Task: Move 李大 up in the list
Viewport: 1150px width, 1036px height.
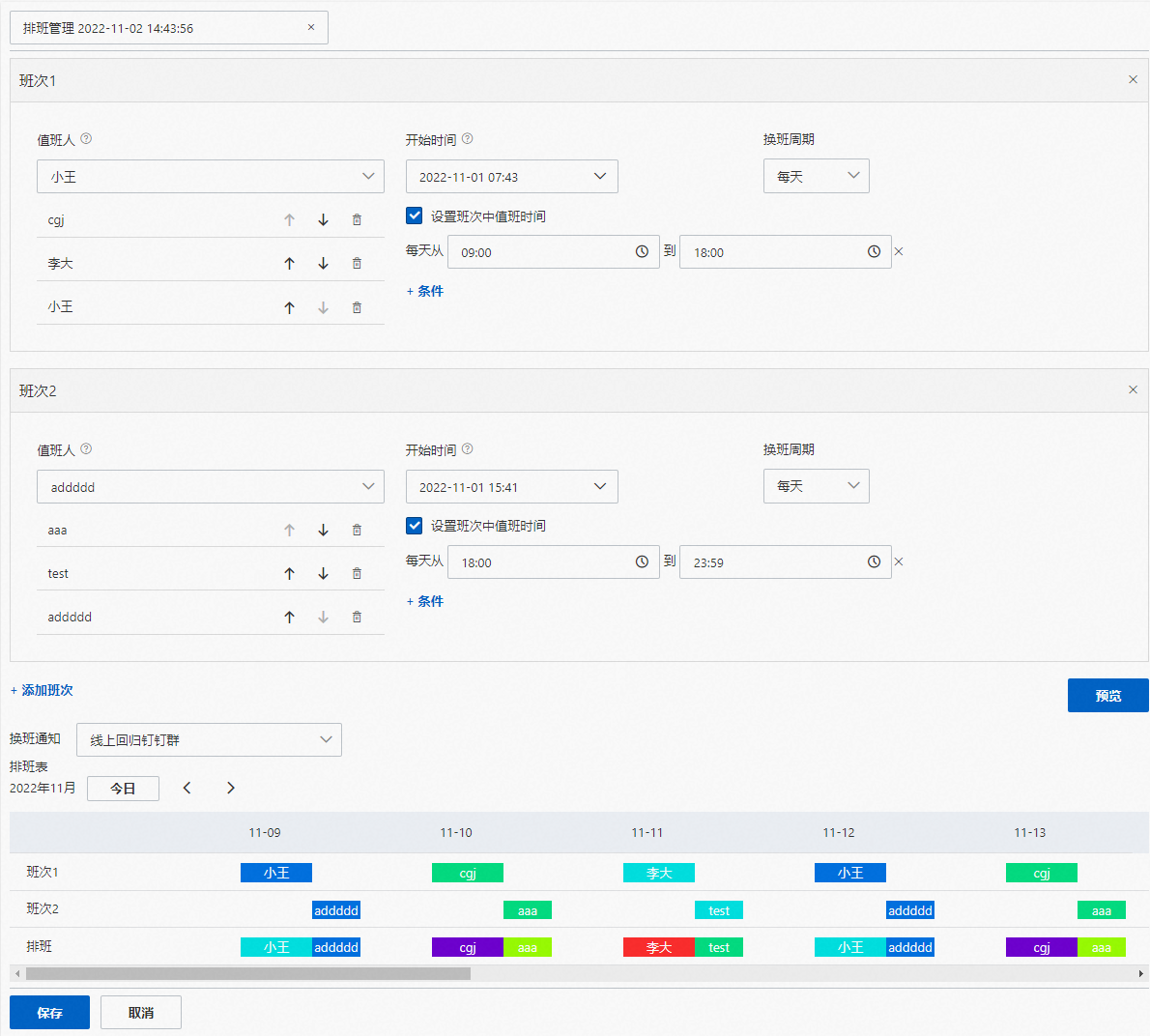Action: (289, 263)
